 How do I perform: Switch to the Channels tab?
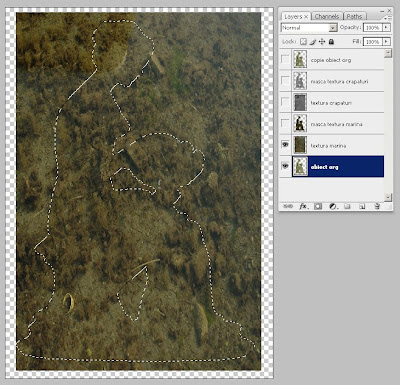pyautogui.click(x=327, y=16)
